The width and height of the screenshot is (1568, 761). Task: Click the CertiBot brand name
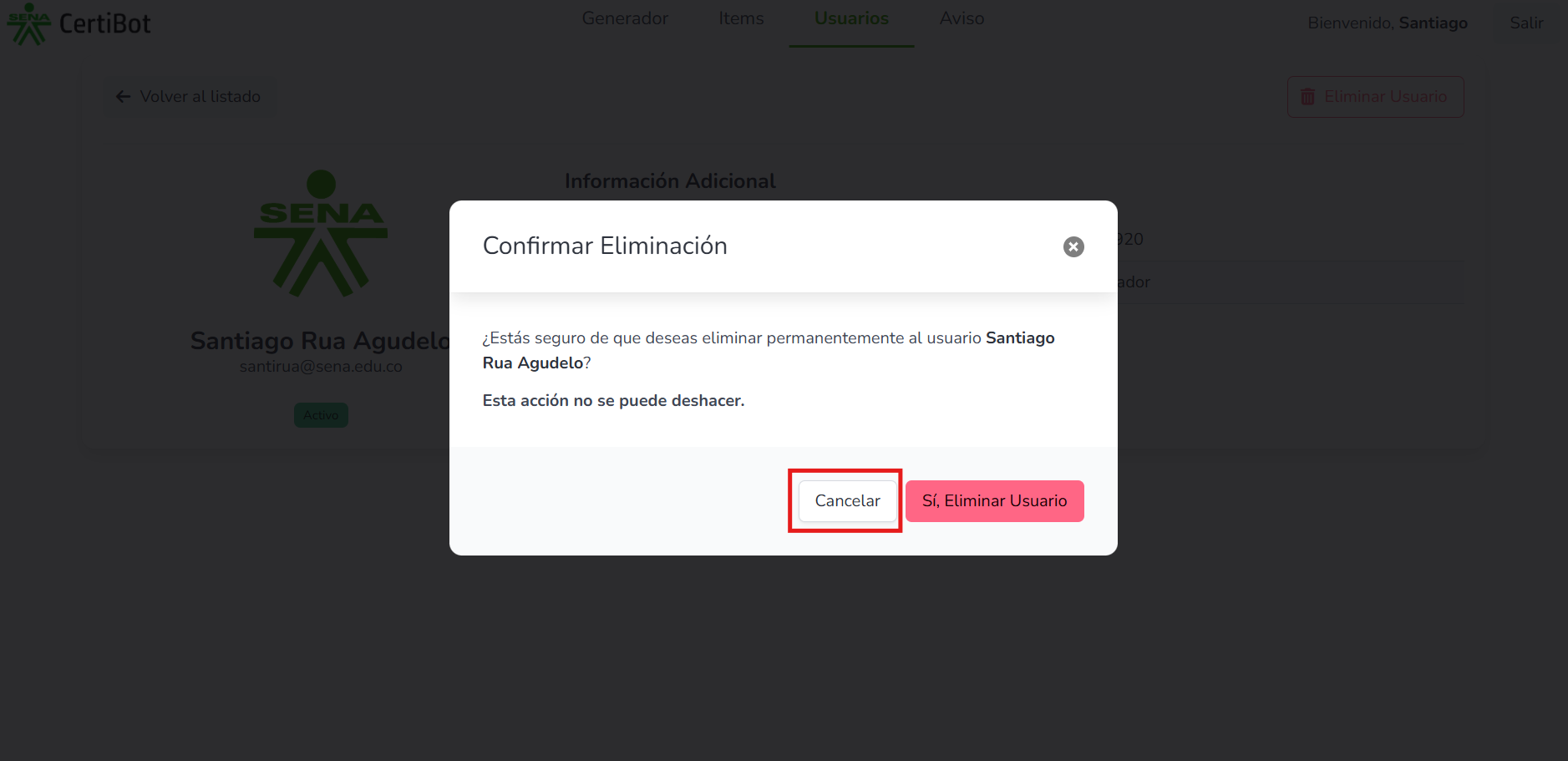tap(105, 23)
